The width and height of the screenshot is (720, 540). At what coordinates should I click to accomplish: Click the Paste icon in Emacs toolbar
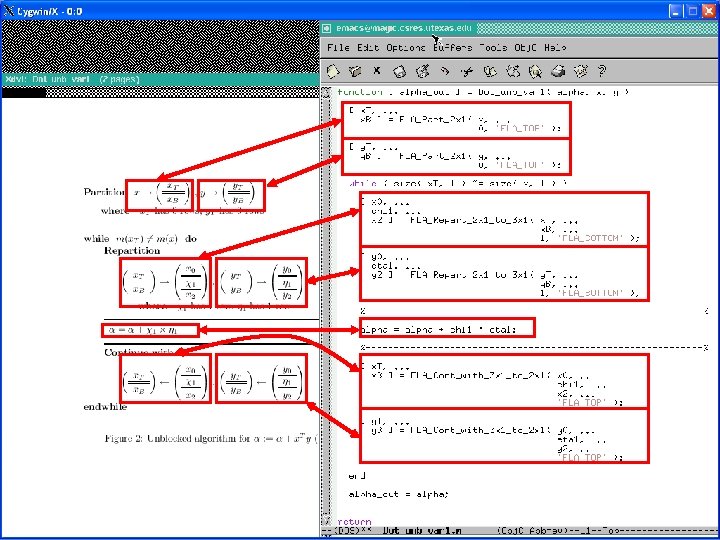[x=512, y=71]
